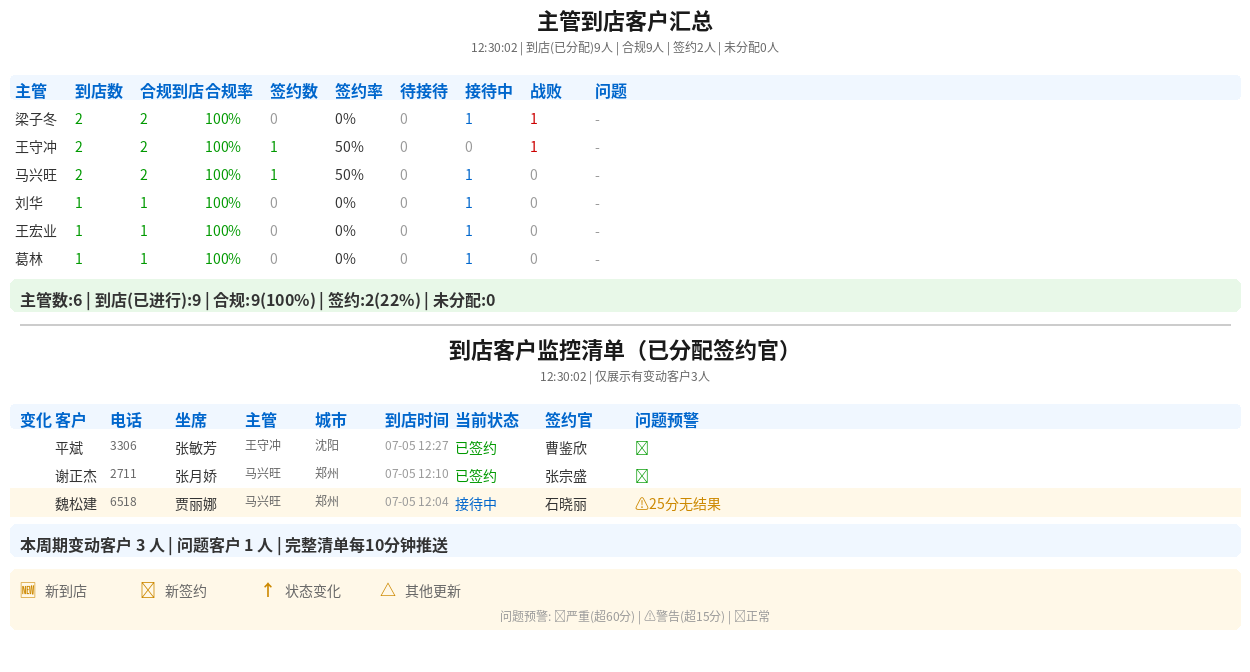This screenshot has width=1250, height=672.
Task: Select customer 魏松建 in the monitoring list
Action: tap(76, 504)
